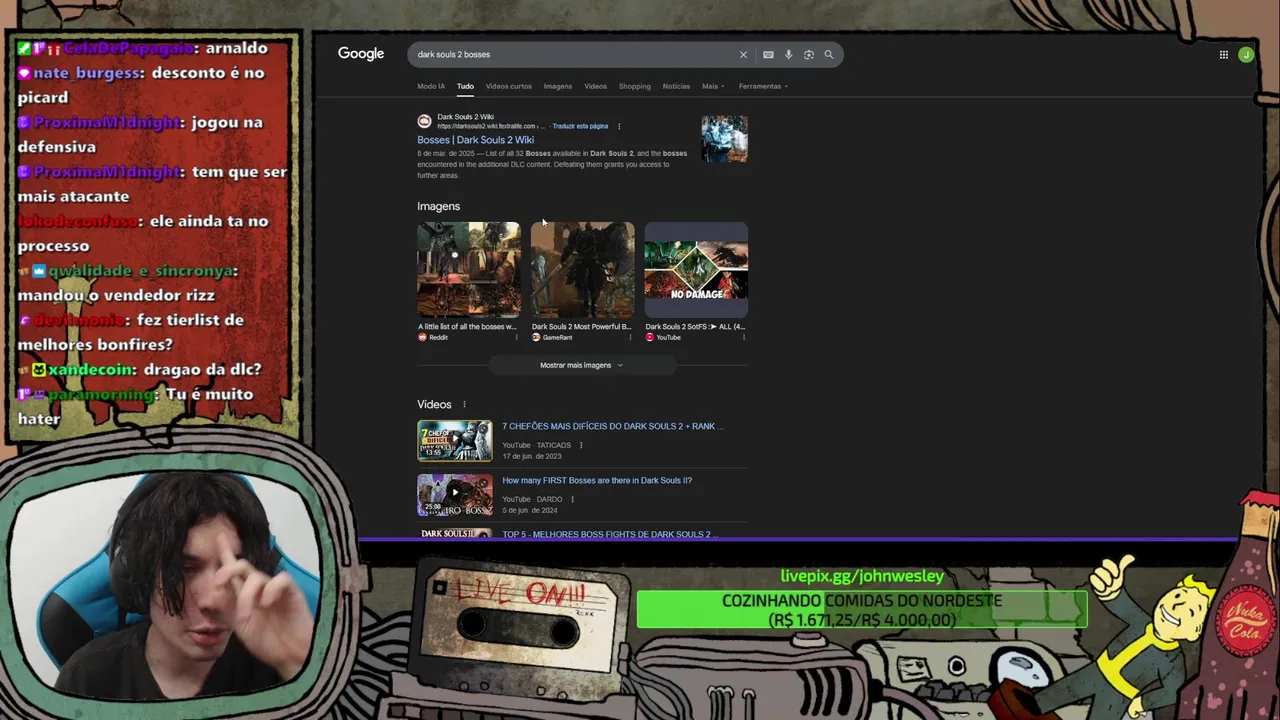
Task: Click the 'Dark Souls 2 SotFS' caption
Action: click(695, 326)
